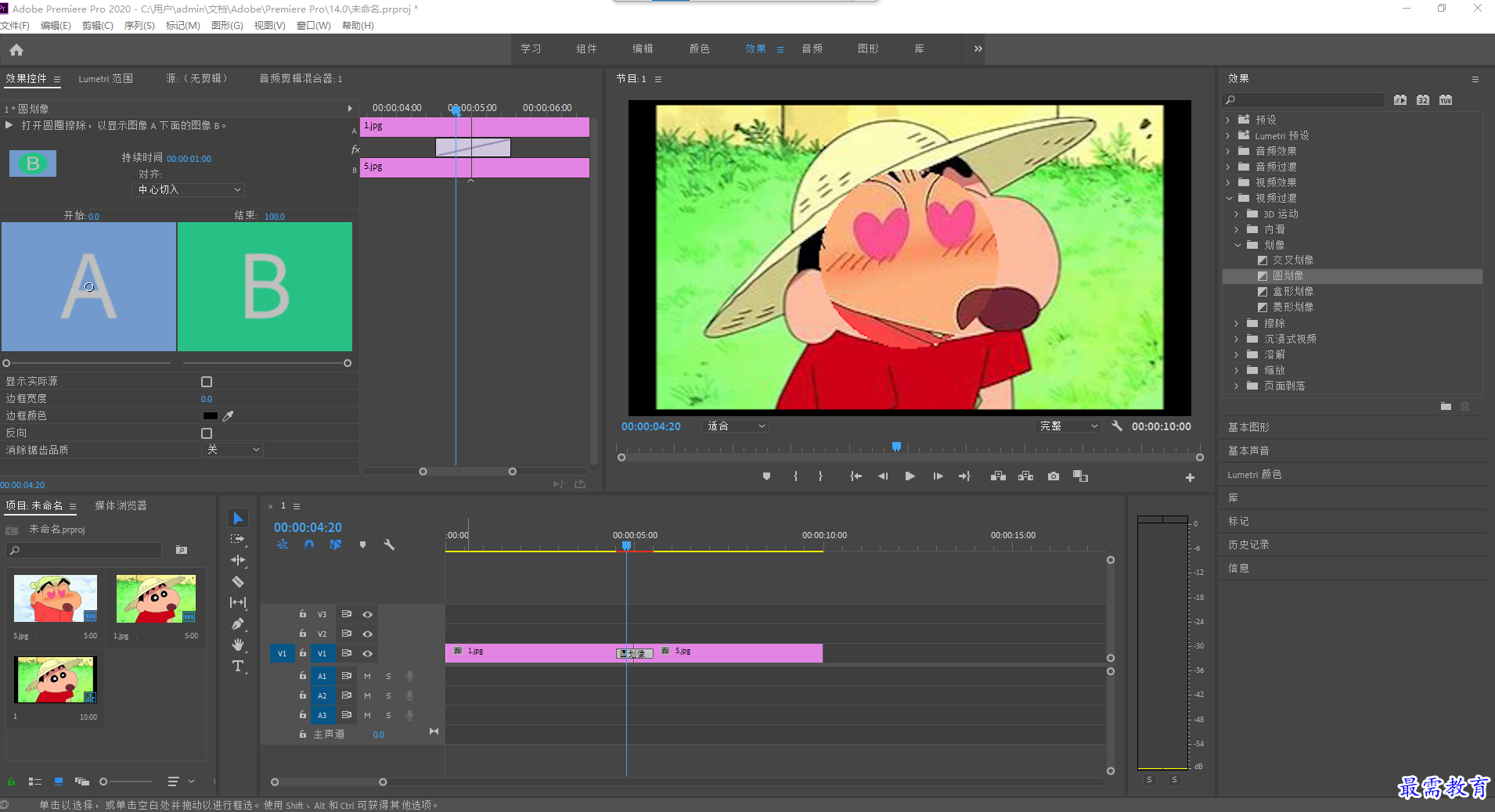The image size is (1495, 812).
Task: Expand the Video Effects folder
Action: tap(1228, 182)
